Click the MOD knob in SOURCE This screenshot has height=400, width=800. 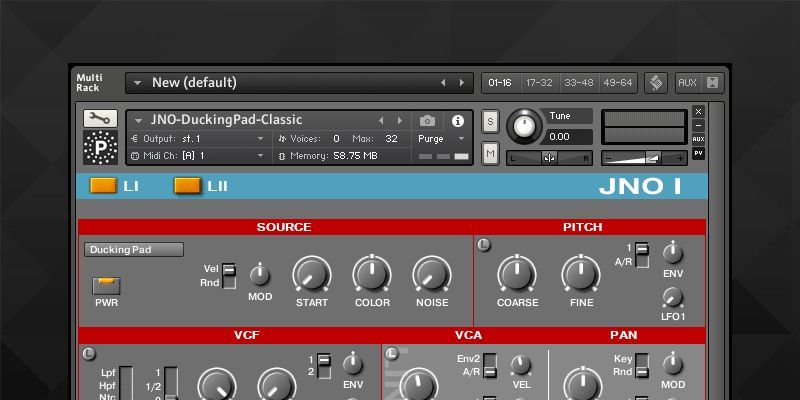pyautogui.click(x=260, y=276)
